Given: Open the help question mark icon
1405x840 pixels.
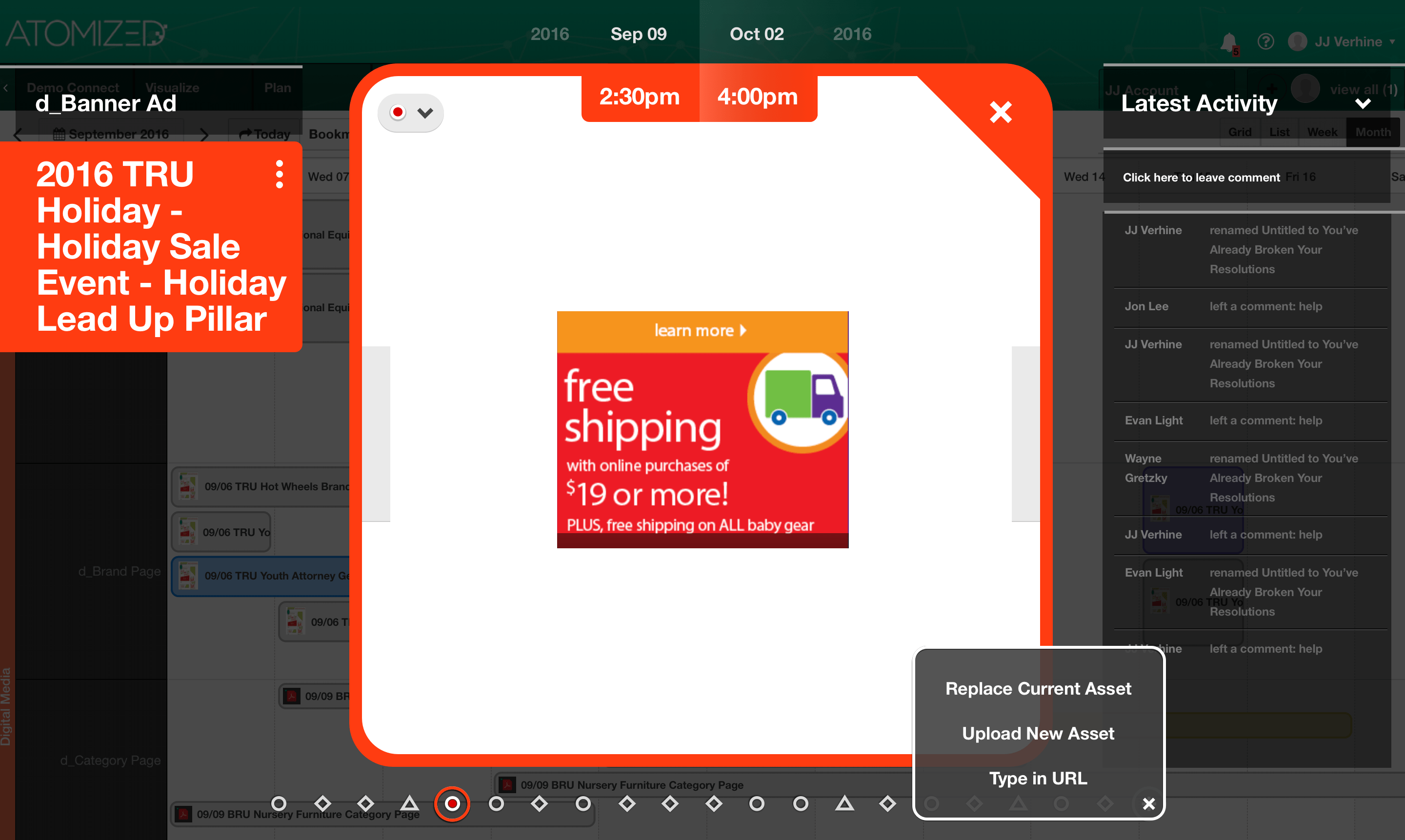Looking at the screenshot, I should 1266,42.
